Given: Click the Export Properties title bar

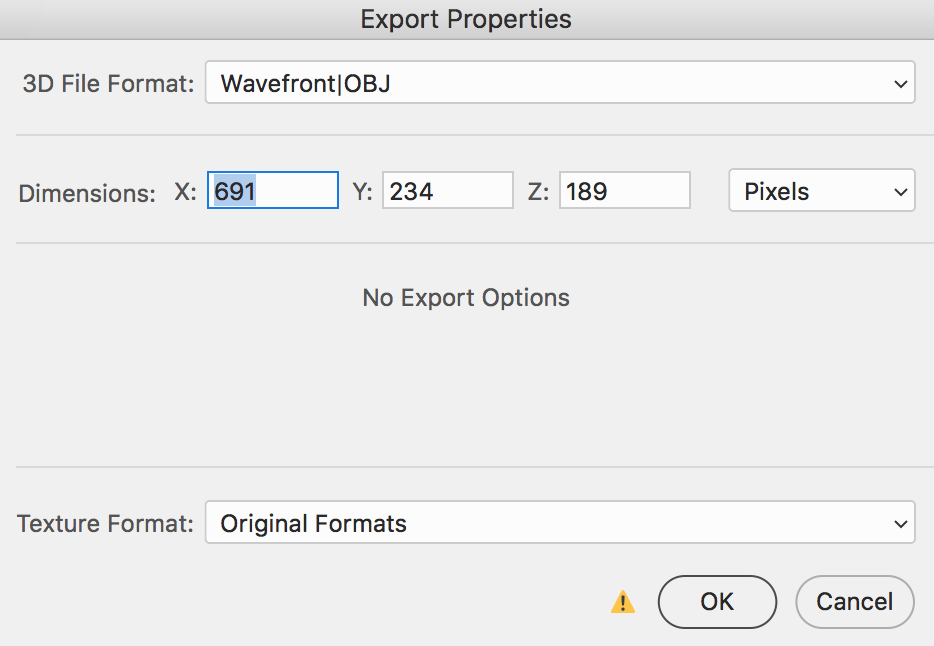Looking at the screenshot, I should click(466, 19).
